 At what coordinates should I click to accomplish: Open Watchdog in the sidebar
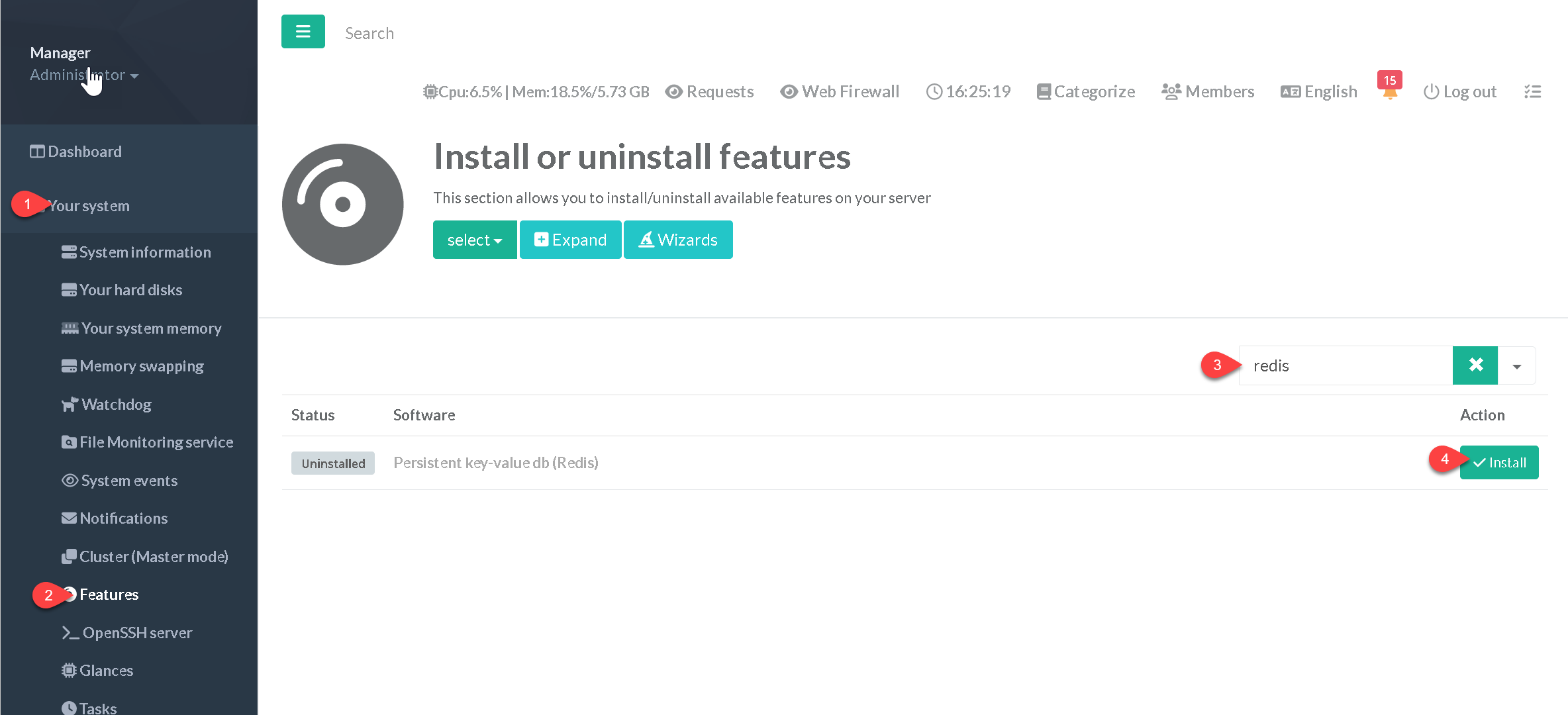(x=116, y=405)
